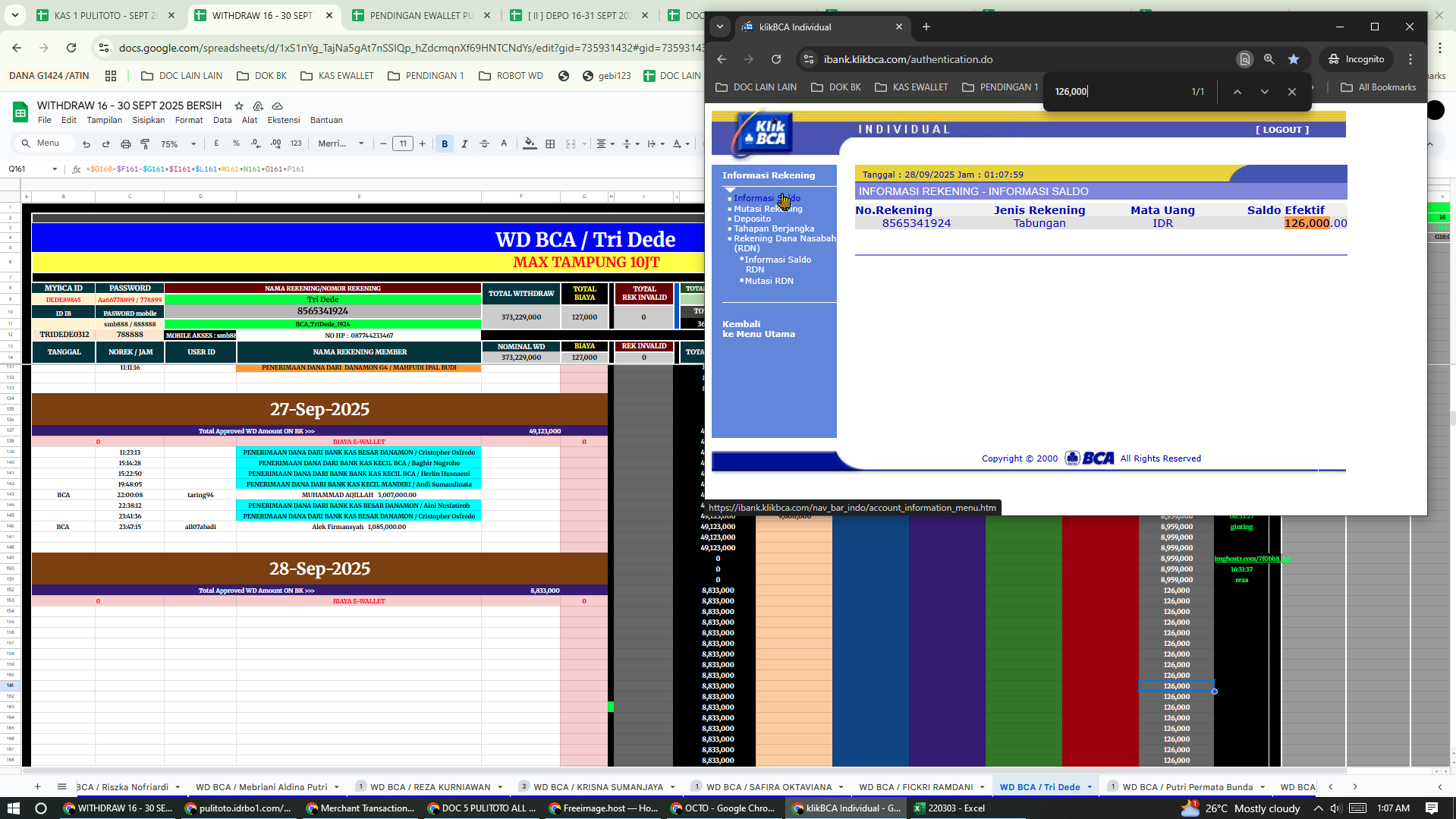Switch to PENDINGAN EWALLET browser tab
The image size is (1456, 819).
tap(421, 15)
